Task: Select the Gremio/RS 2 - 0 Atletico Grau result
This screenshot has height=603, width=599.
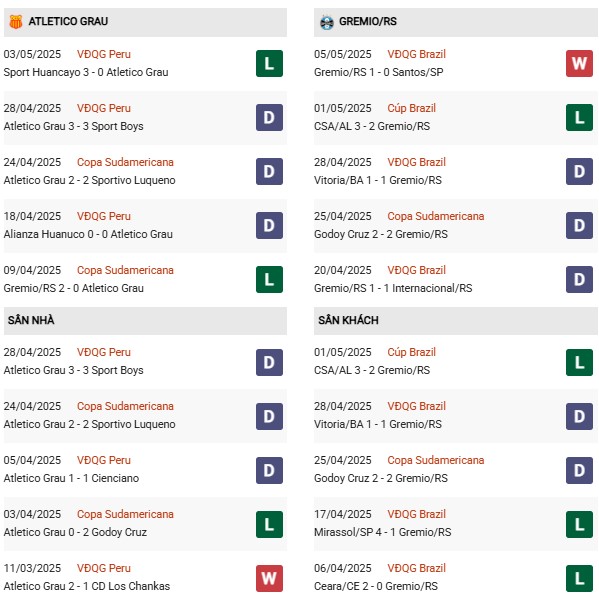Action: pos(74,288)
